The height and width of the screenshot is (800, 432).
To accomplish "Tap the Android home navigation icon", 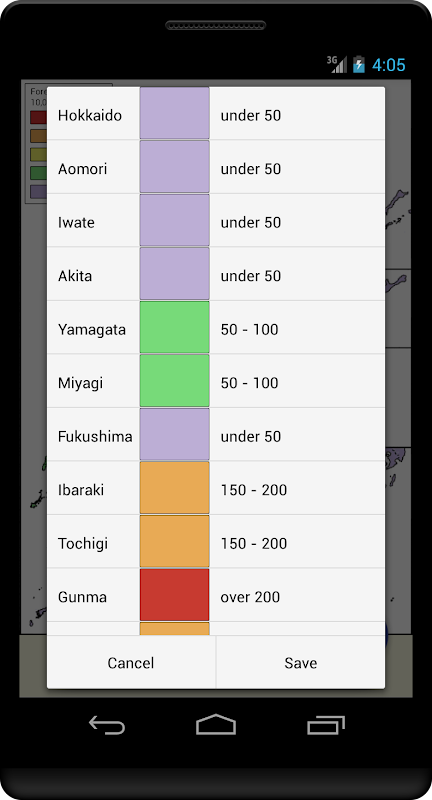I will (216, 724).
